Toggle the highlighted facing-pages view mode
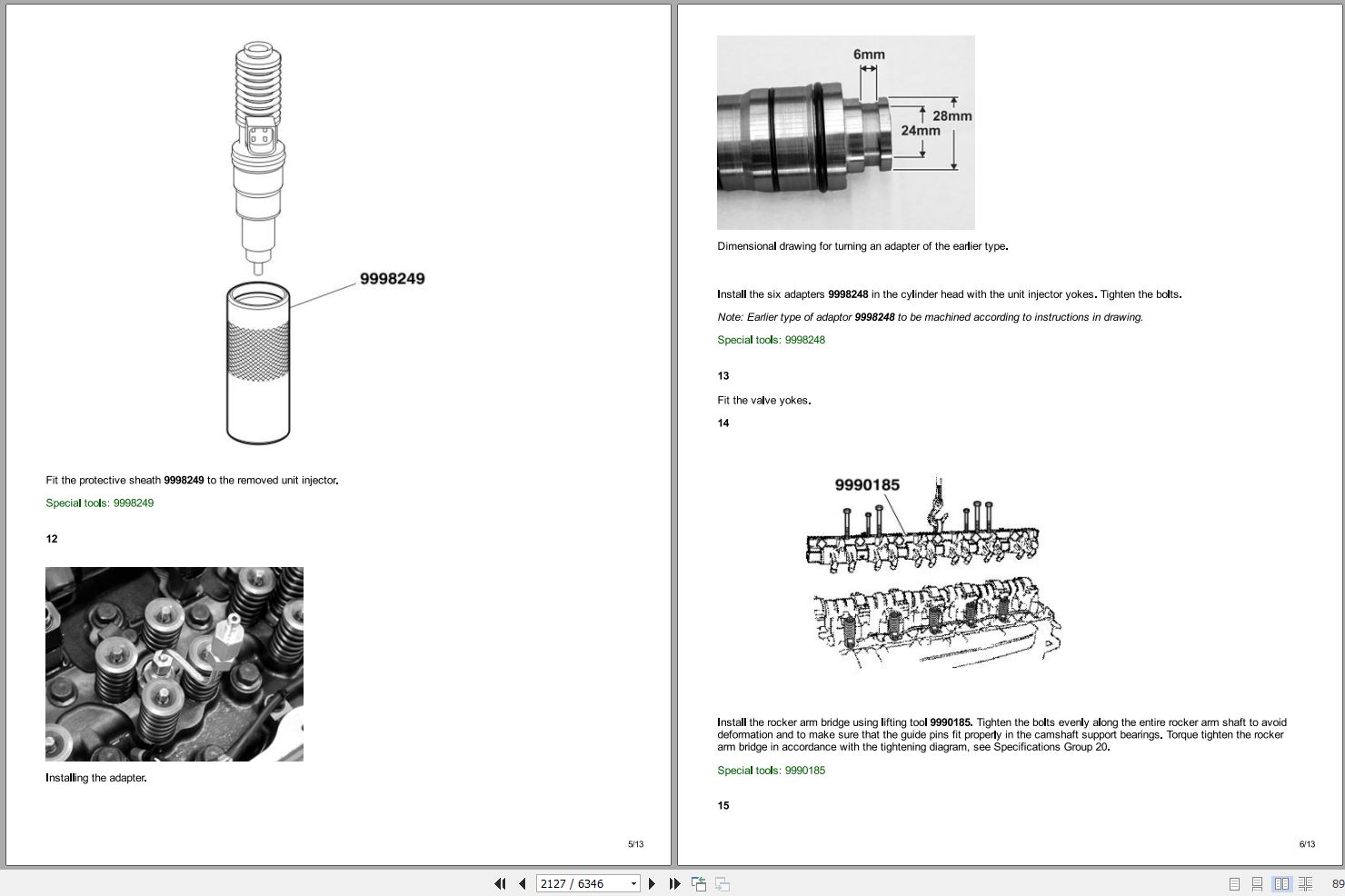 1281,883
